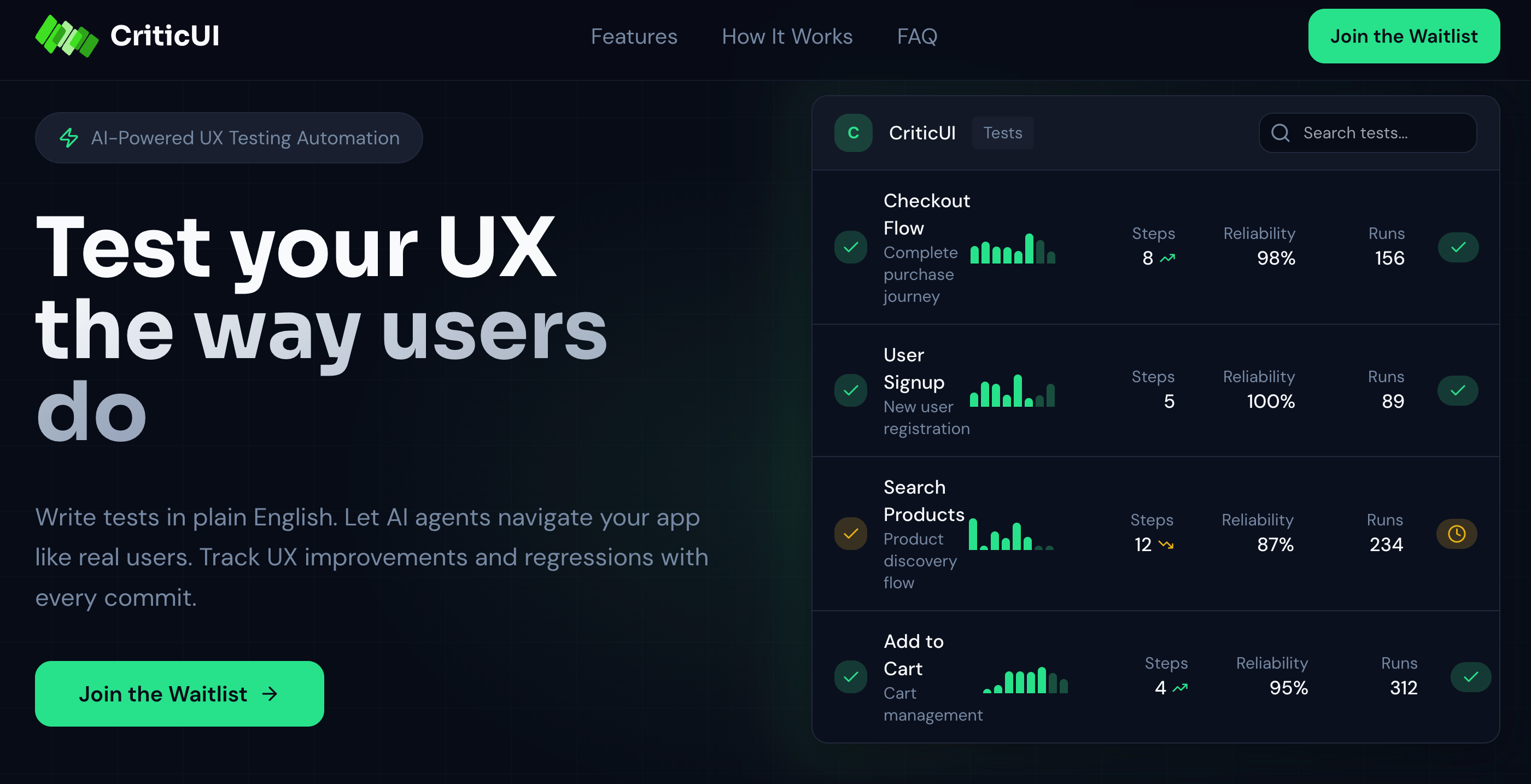Image resolution: width=1531 pixels, height=784 pixels.
Task: Open the Features nav link
Action: [x=634, y=36]
